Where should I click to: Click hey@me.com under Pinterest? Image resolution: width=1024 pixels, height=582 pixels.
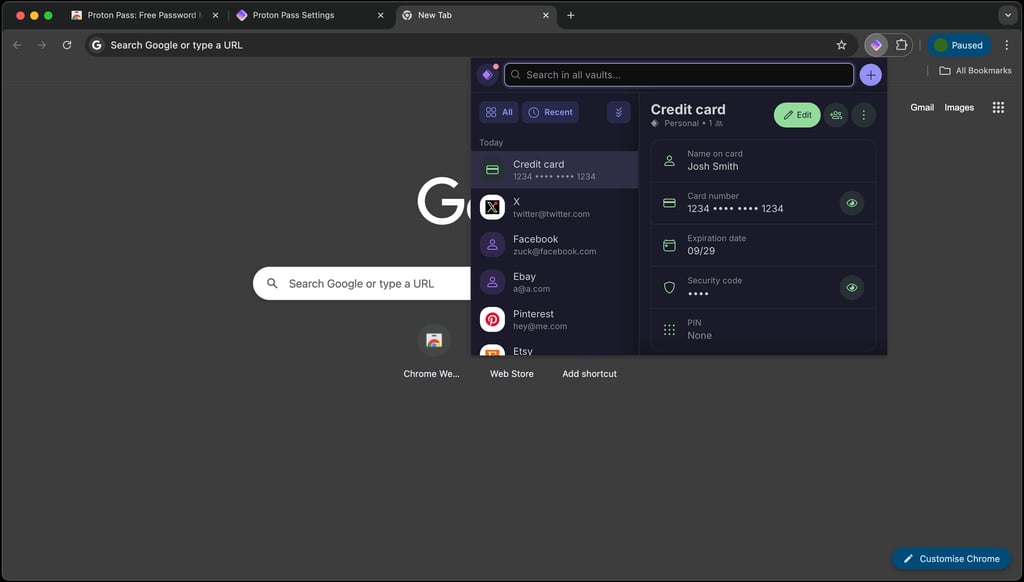(540, 327)
